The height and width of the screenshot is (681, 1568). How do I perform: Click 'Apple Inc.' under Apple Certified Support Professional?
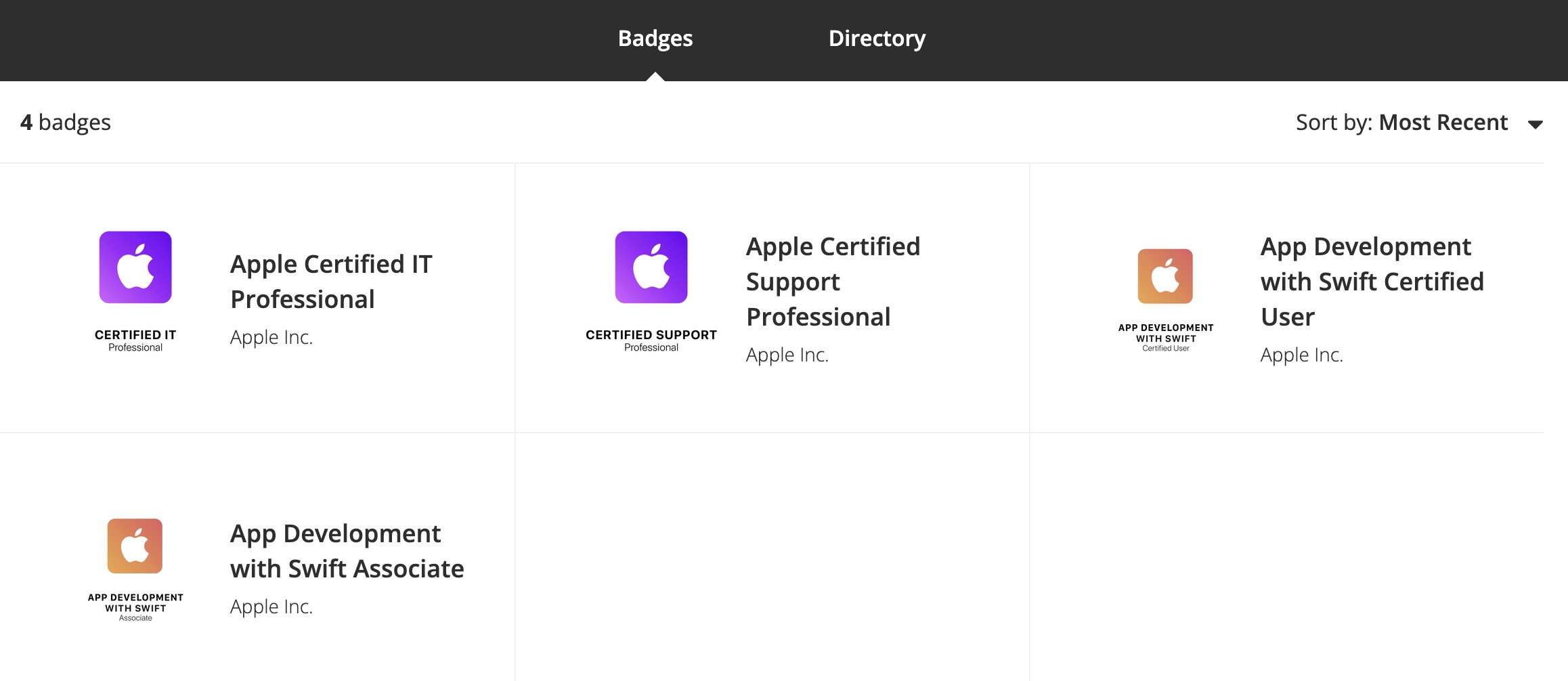click(787, 355)
